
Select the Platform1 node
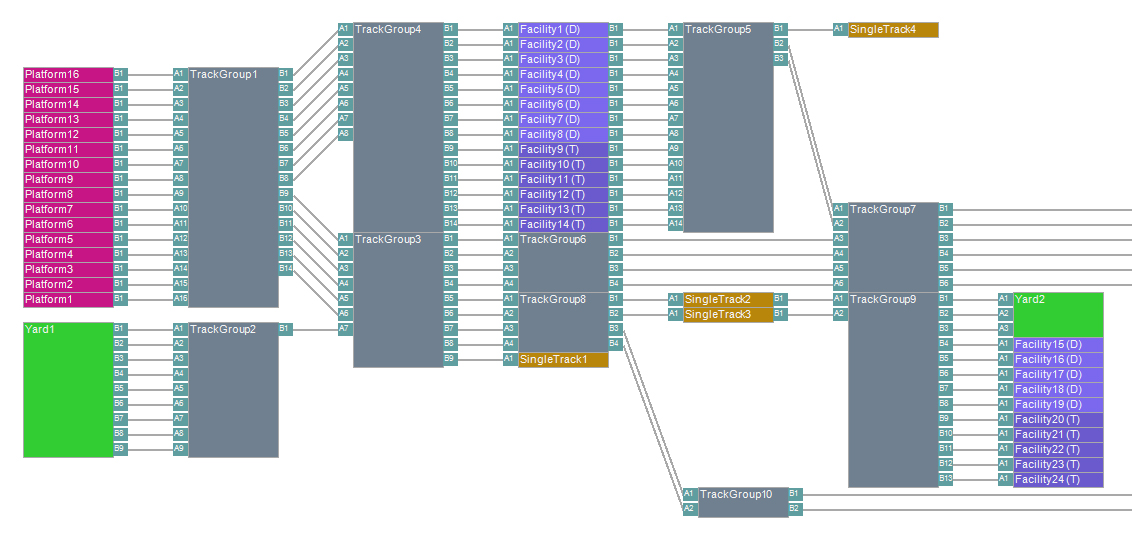coord(69,299)
